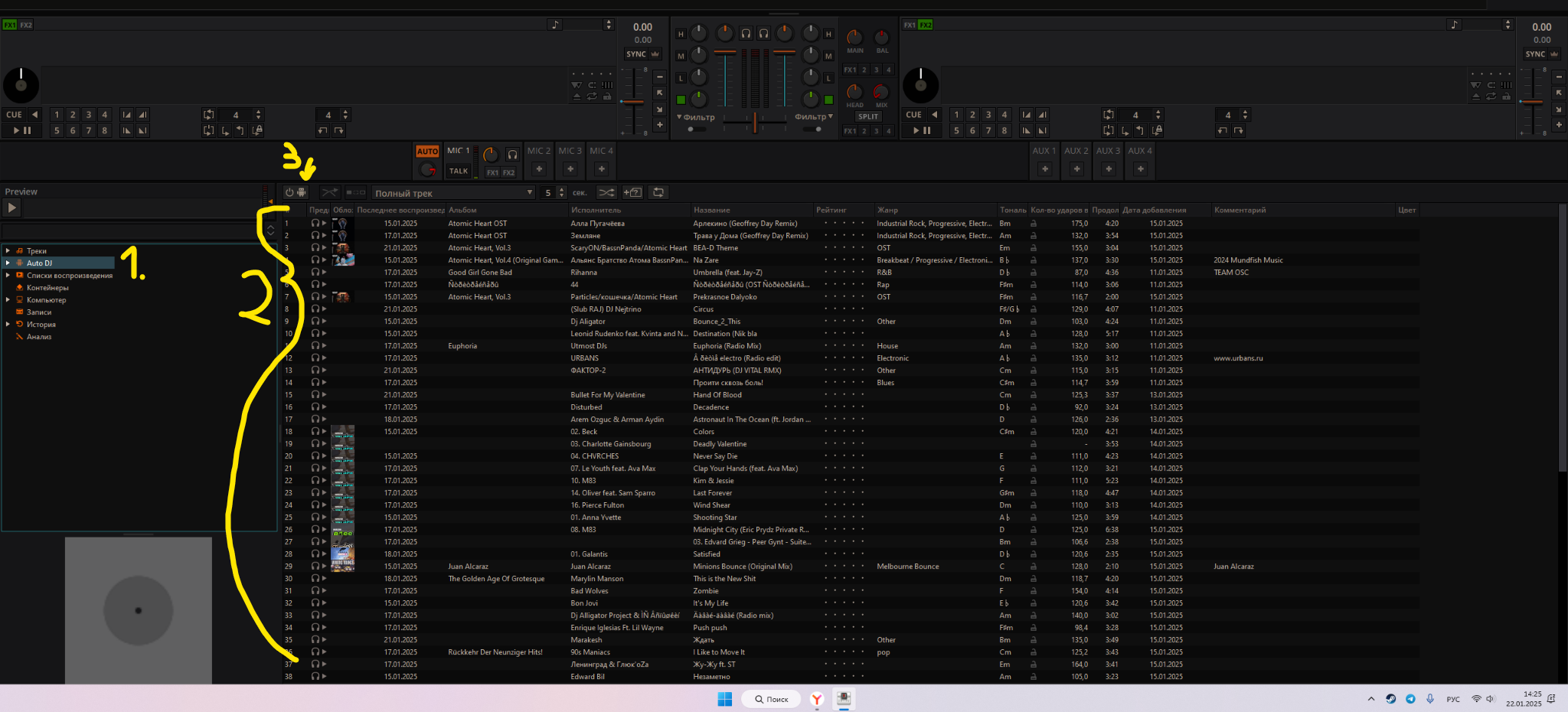Toggle the beatloop icon on left deck
The width and height of the screenshot is (1568, 712).
click(209, 115)
